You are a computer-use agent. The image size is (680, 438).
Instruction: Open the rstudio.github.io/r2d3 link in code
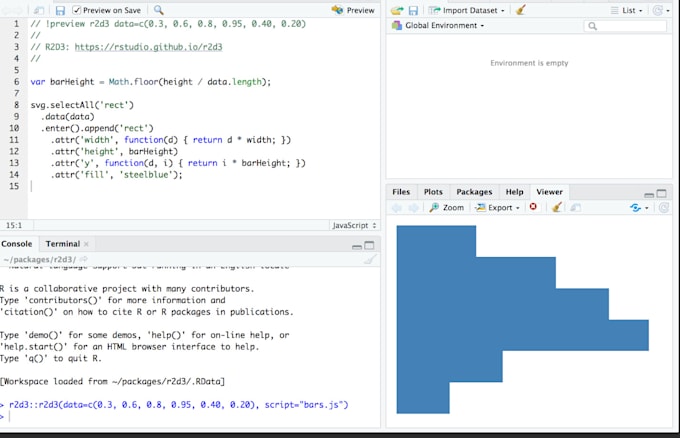coord(148,47)
